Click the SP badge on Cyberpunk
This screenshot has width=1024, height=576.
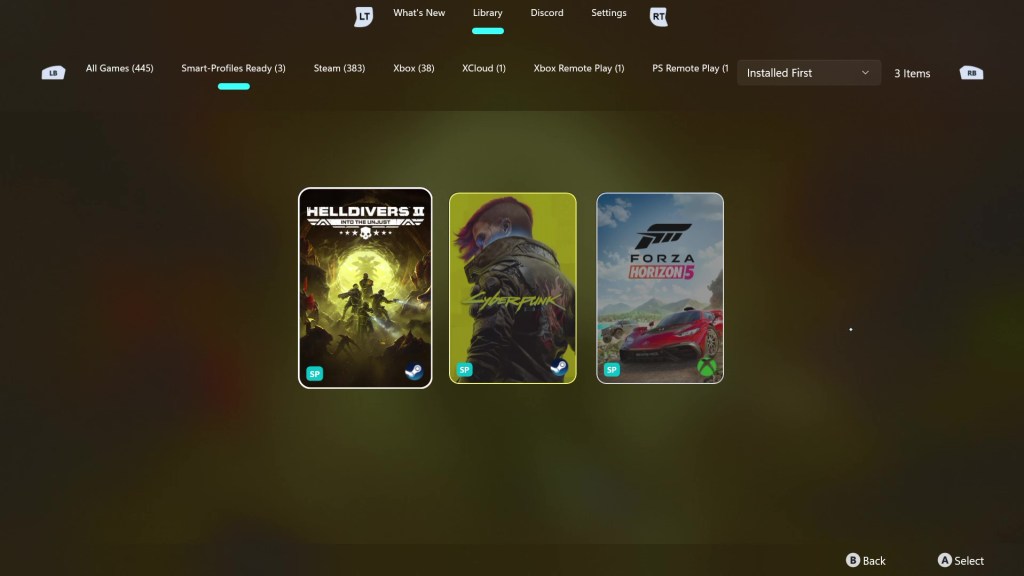(x=463, y=368)
